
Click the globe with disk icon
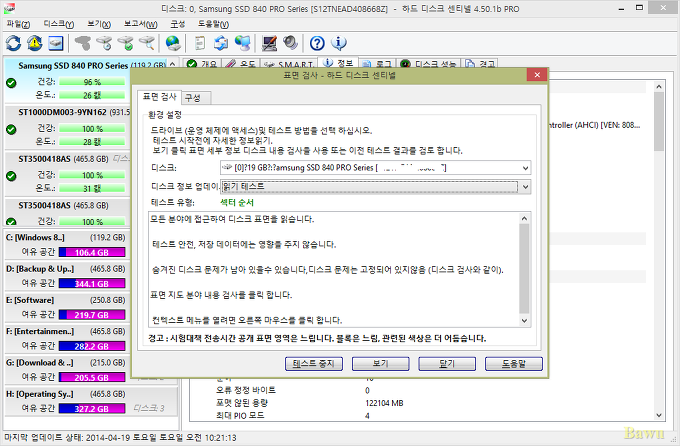(x=173, y=43)
